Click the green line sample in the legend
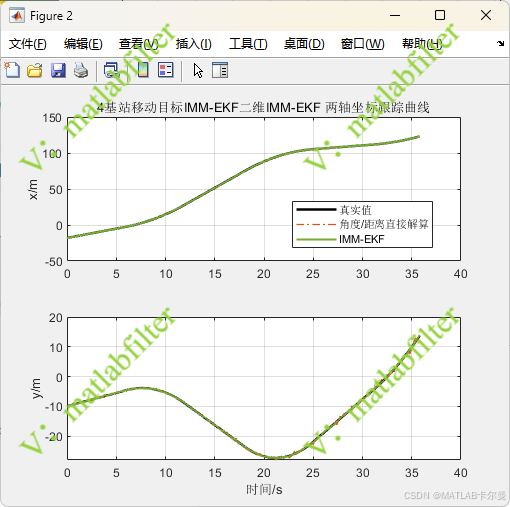510x507 pixels. [x=316, y=239]
